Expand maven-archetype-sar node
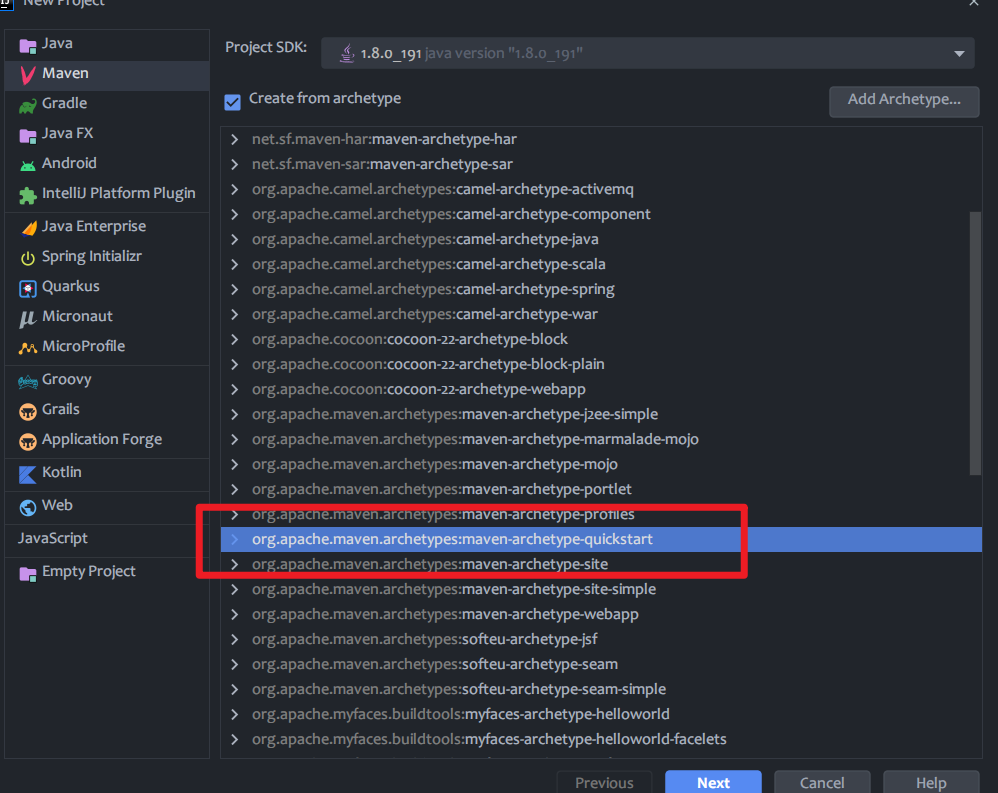998x793 pixels. click(x=235, y=164)
